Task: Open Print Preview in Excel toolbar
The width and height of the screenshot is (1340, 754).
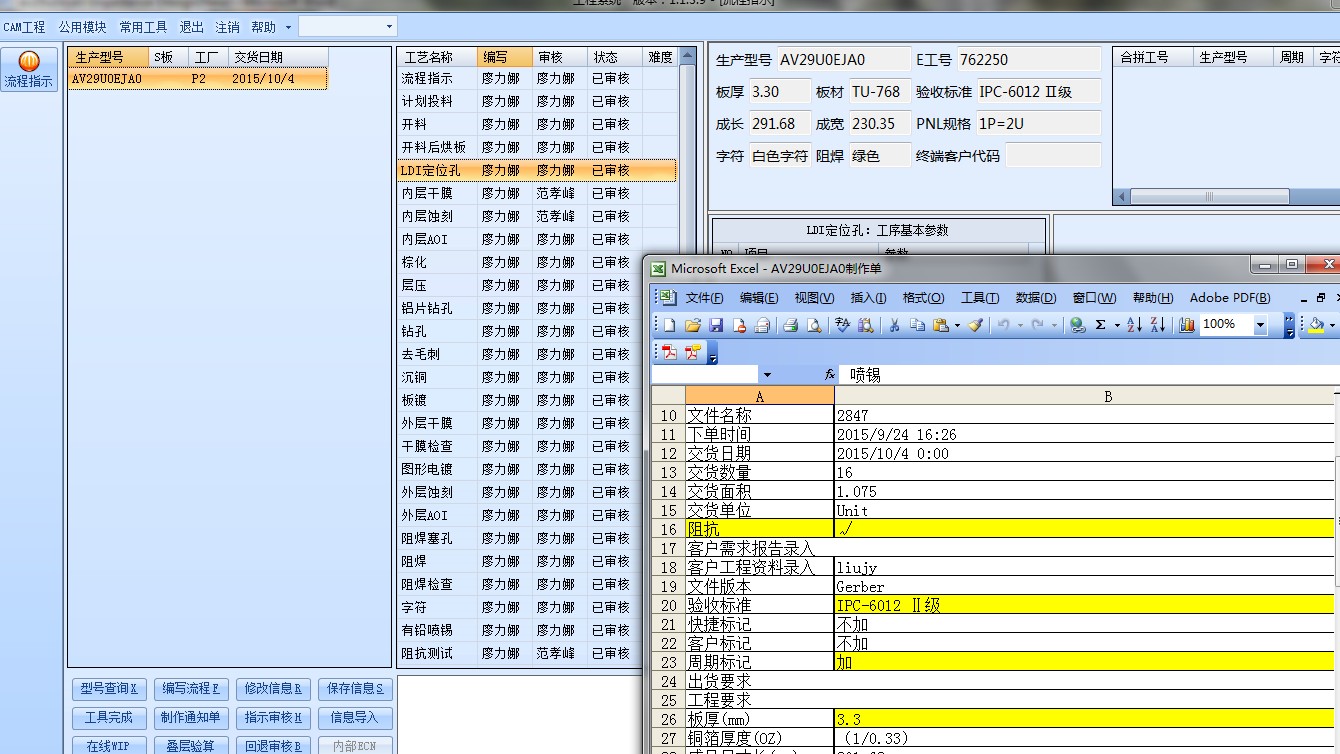Action: click(x=814, y=325)
